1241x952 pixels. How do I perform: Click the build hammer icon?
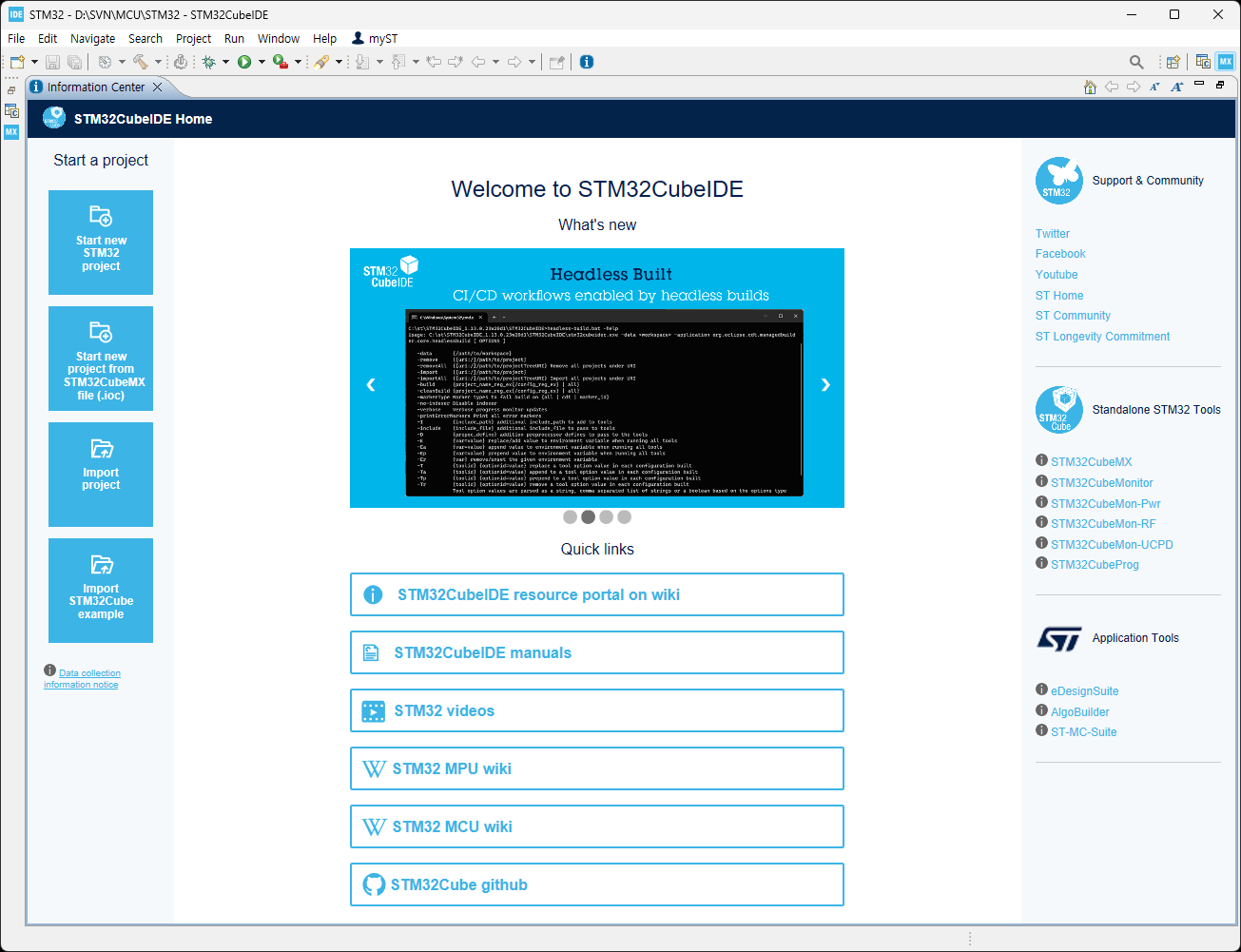click(141, 62)
